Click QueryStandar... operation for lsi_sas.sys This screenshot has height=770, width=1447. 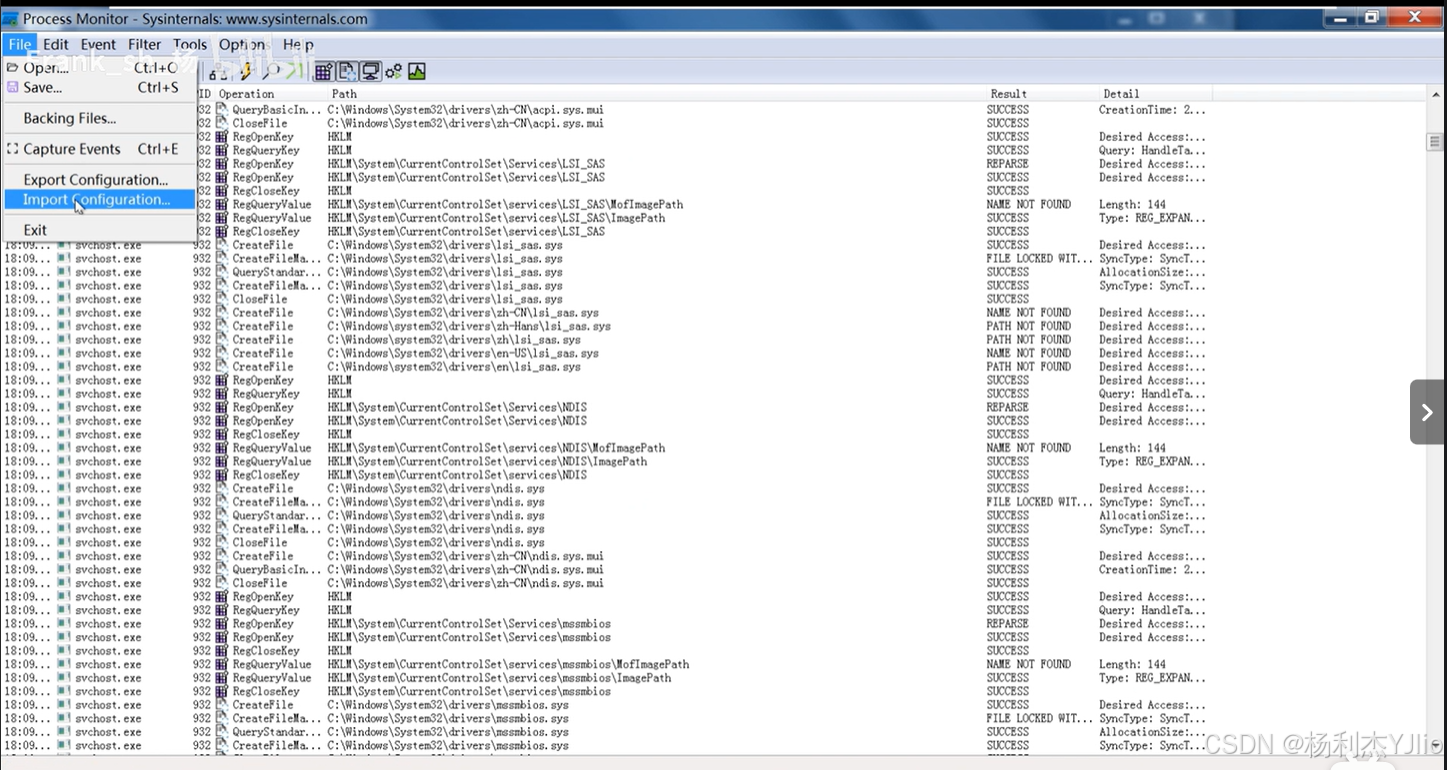(x=277, y=272)
